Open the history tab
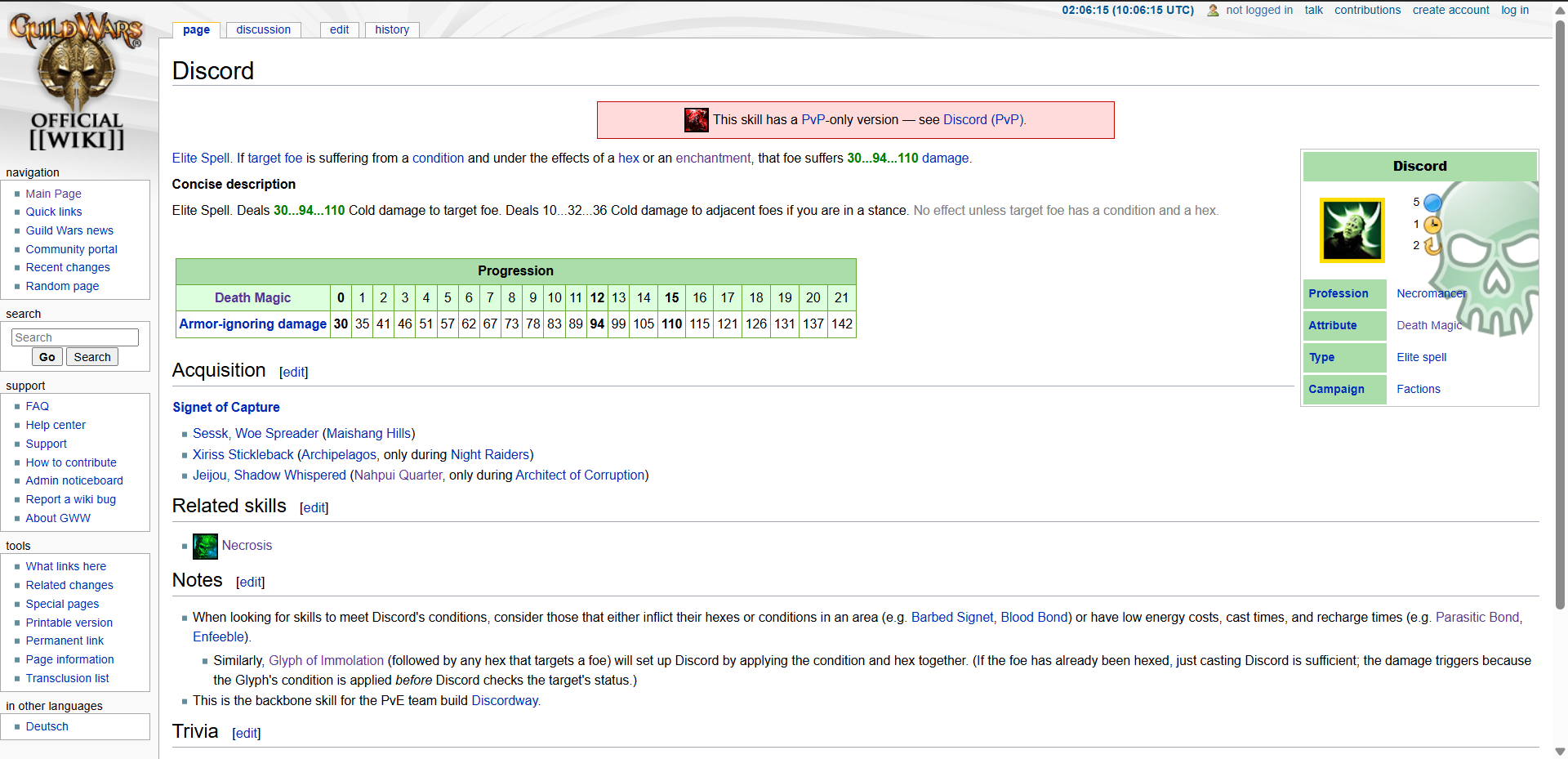Image resolution: width=1568 pixels, height=759 pixels. point(392,29)
